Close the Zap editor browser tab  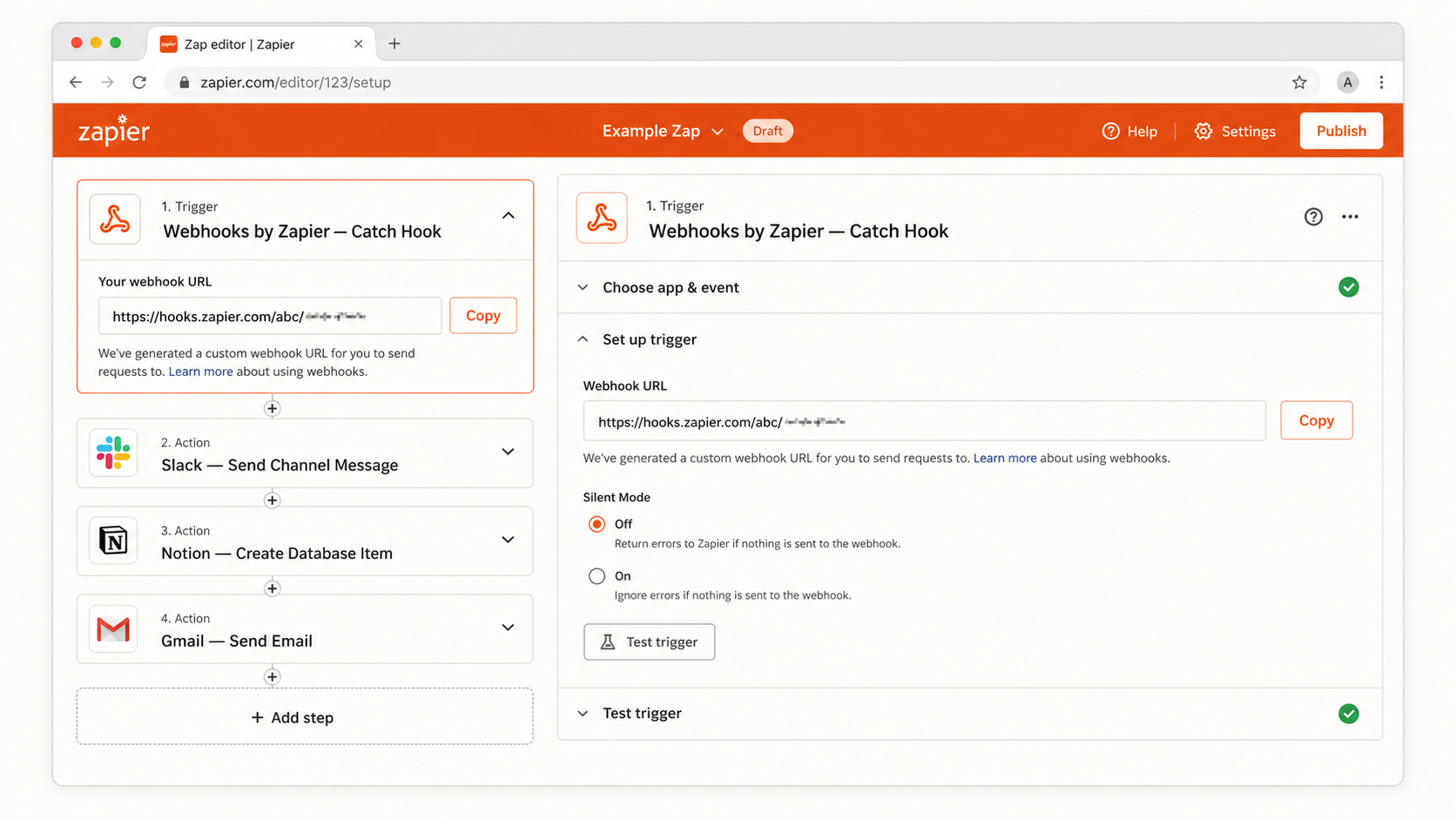point(358,44)
